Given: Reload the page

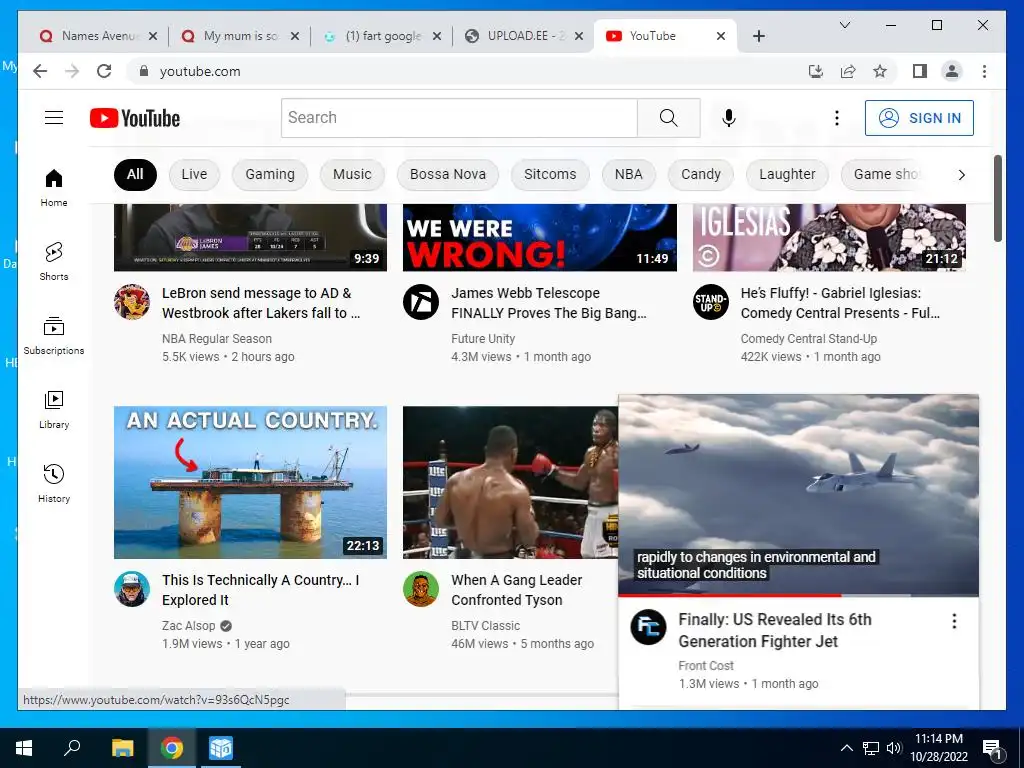Looking at the screenshot, I should tap(104, 71).
